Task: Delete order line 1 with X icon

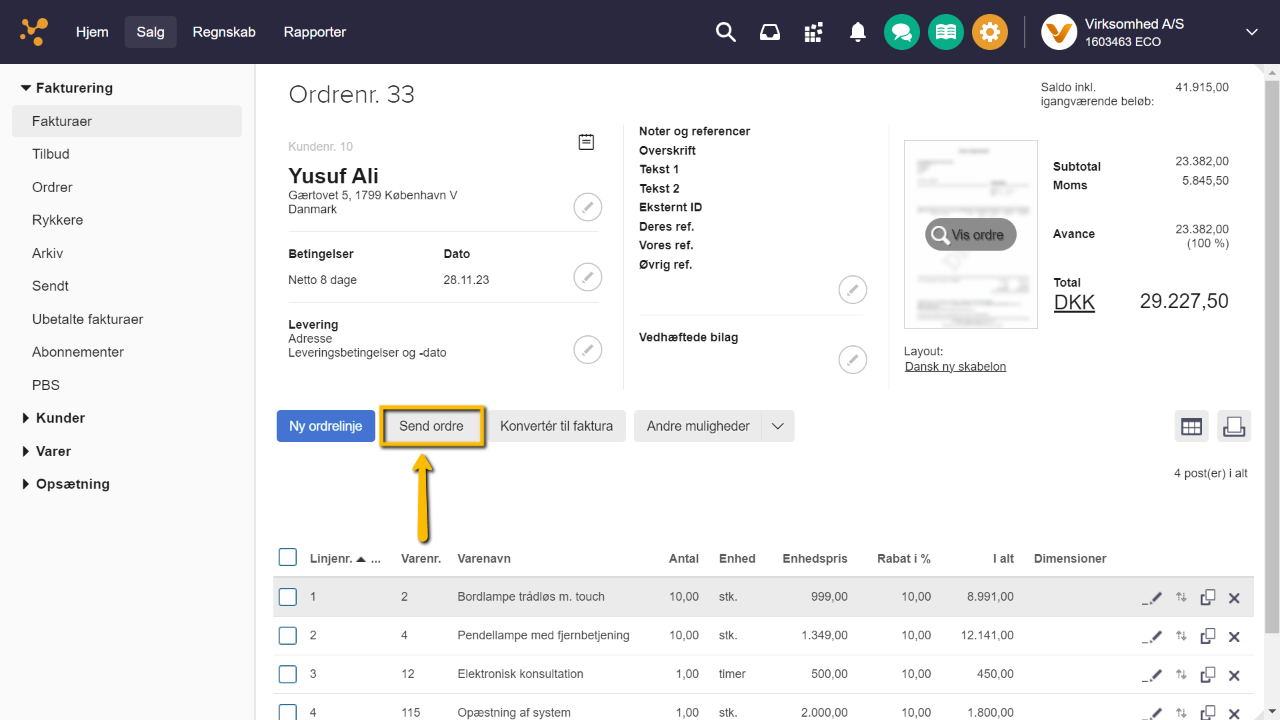Action: [x=1234, y=598]
